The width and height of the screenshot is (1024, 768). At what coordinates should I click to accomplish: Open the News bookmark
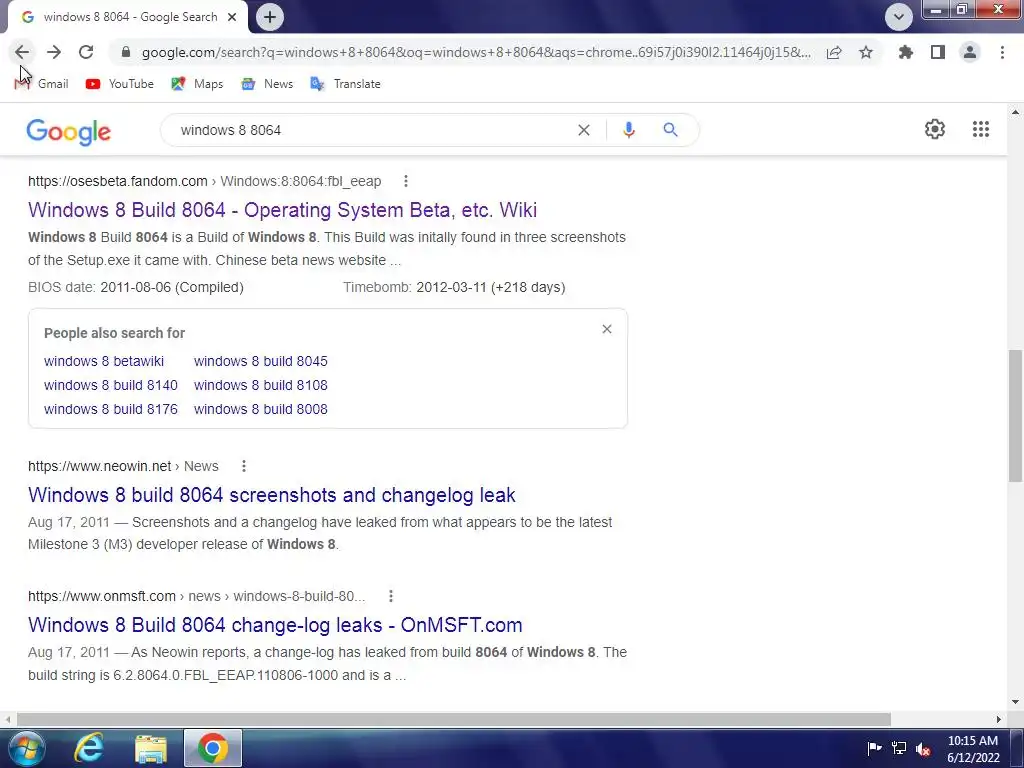click(267, 84)
